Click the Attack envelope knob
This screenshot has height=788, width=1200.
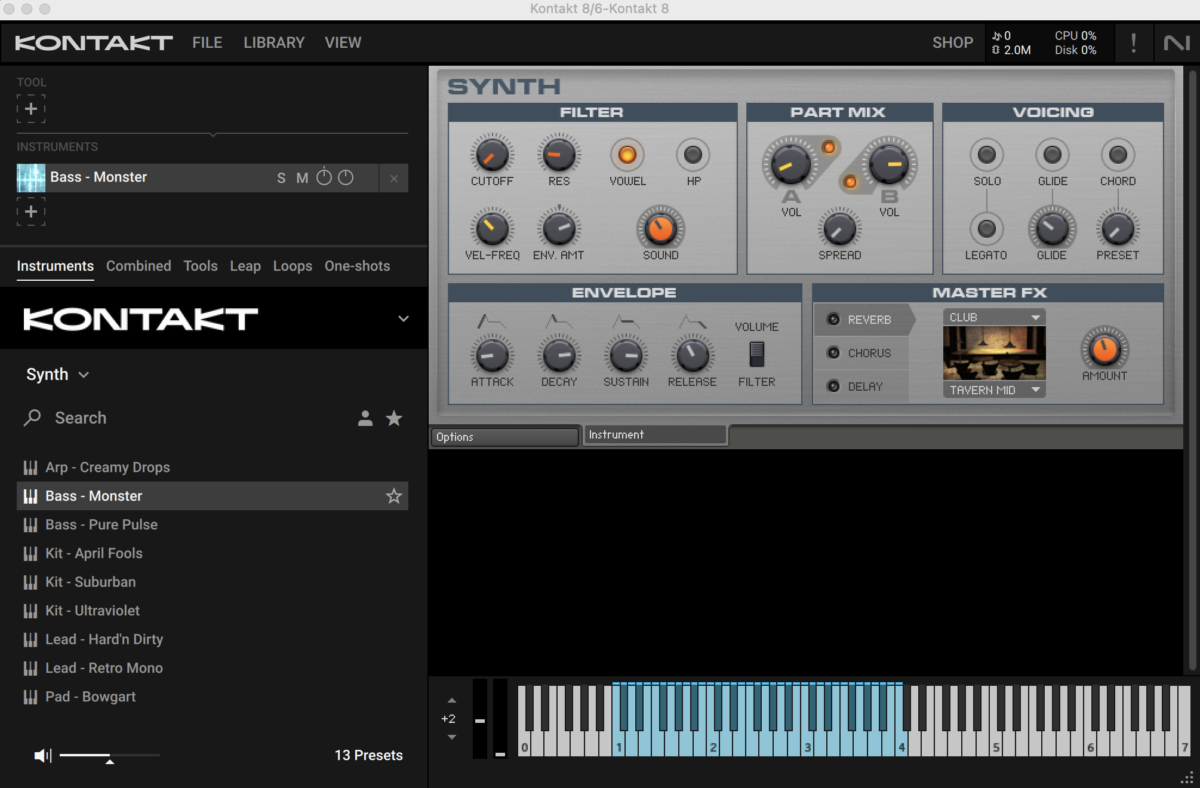491,355
